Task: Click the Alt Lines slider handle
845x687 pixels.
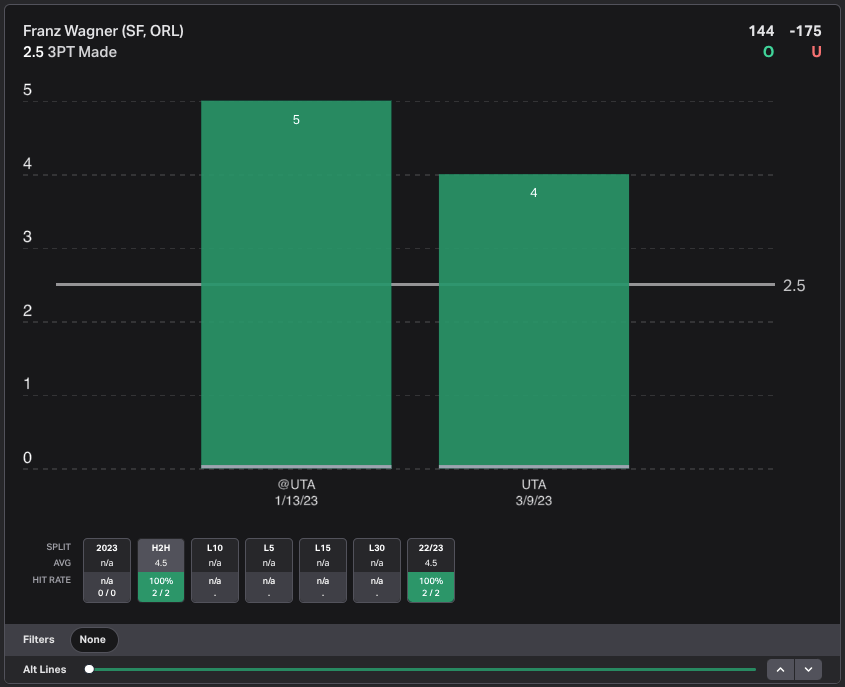Action: tap(89, 669)
